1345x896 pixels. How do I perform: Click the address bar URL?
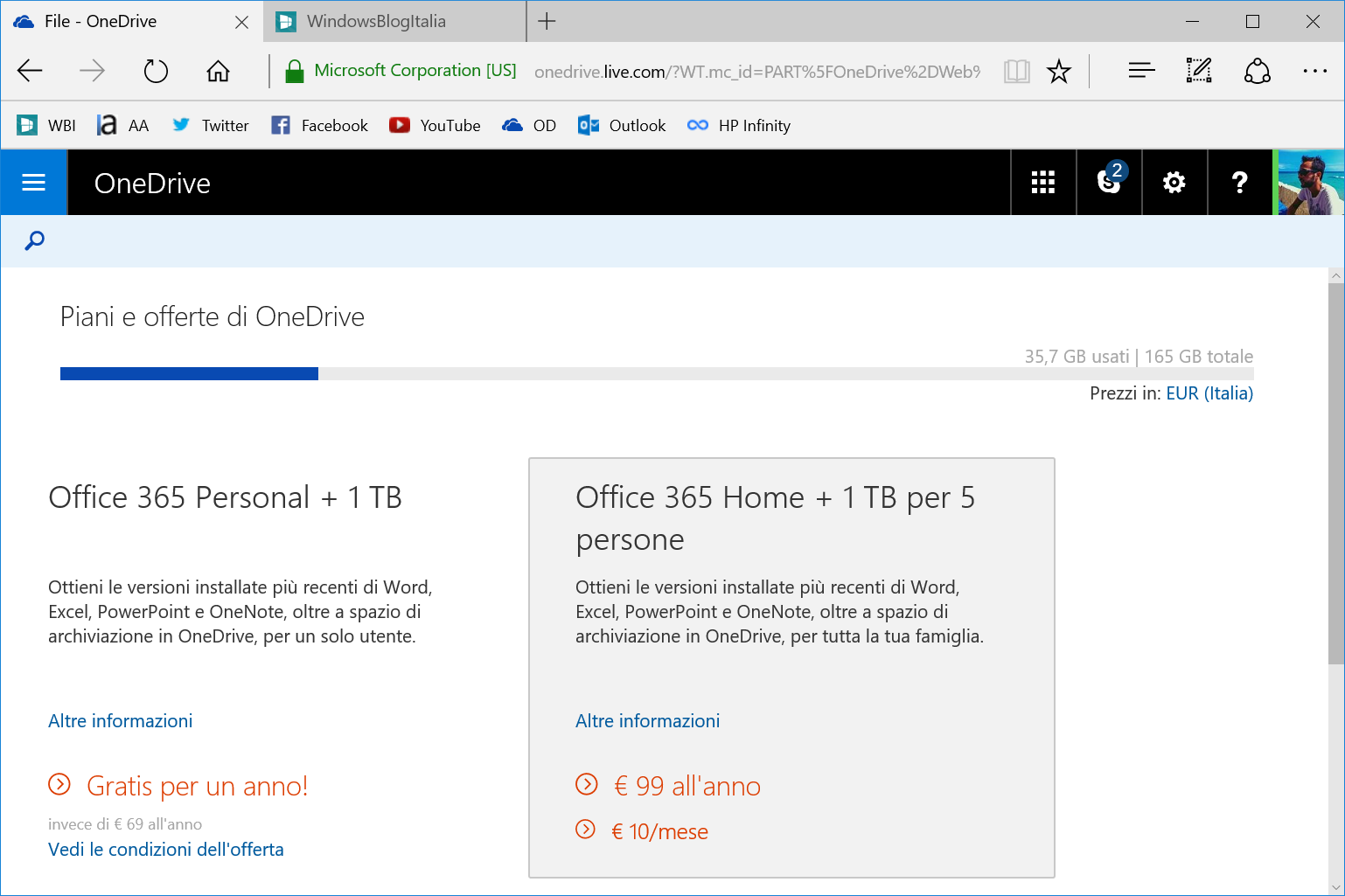(x=757, y=72)
